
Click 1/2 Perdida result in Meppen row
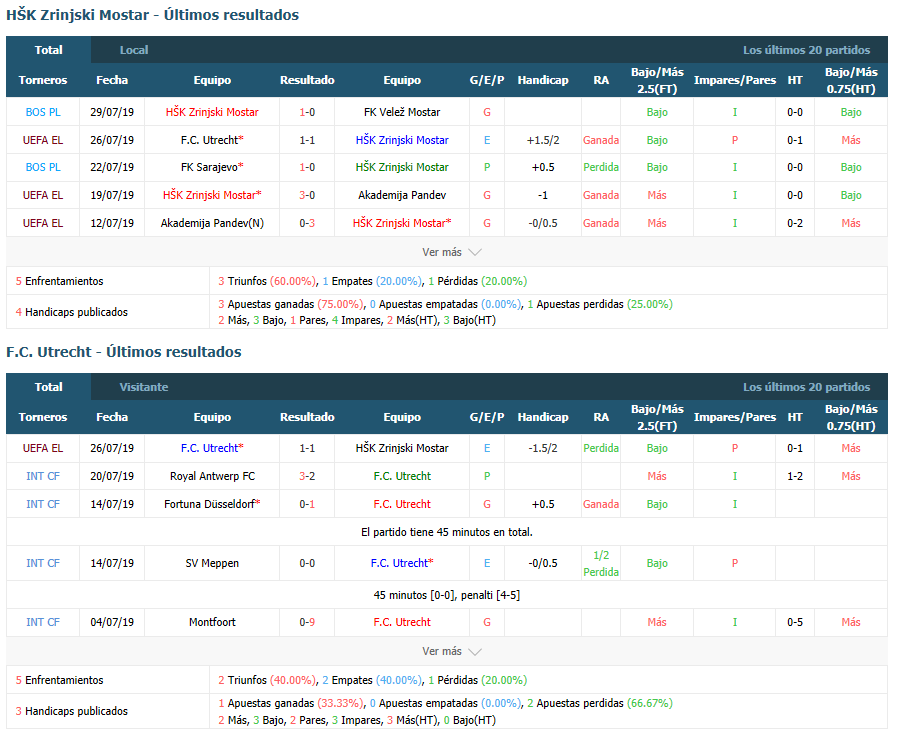point(601,563)
